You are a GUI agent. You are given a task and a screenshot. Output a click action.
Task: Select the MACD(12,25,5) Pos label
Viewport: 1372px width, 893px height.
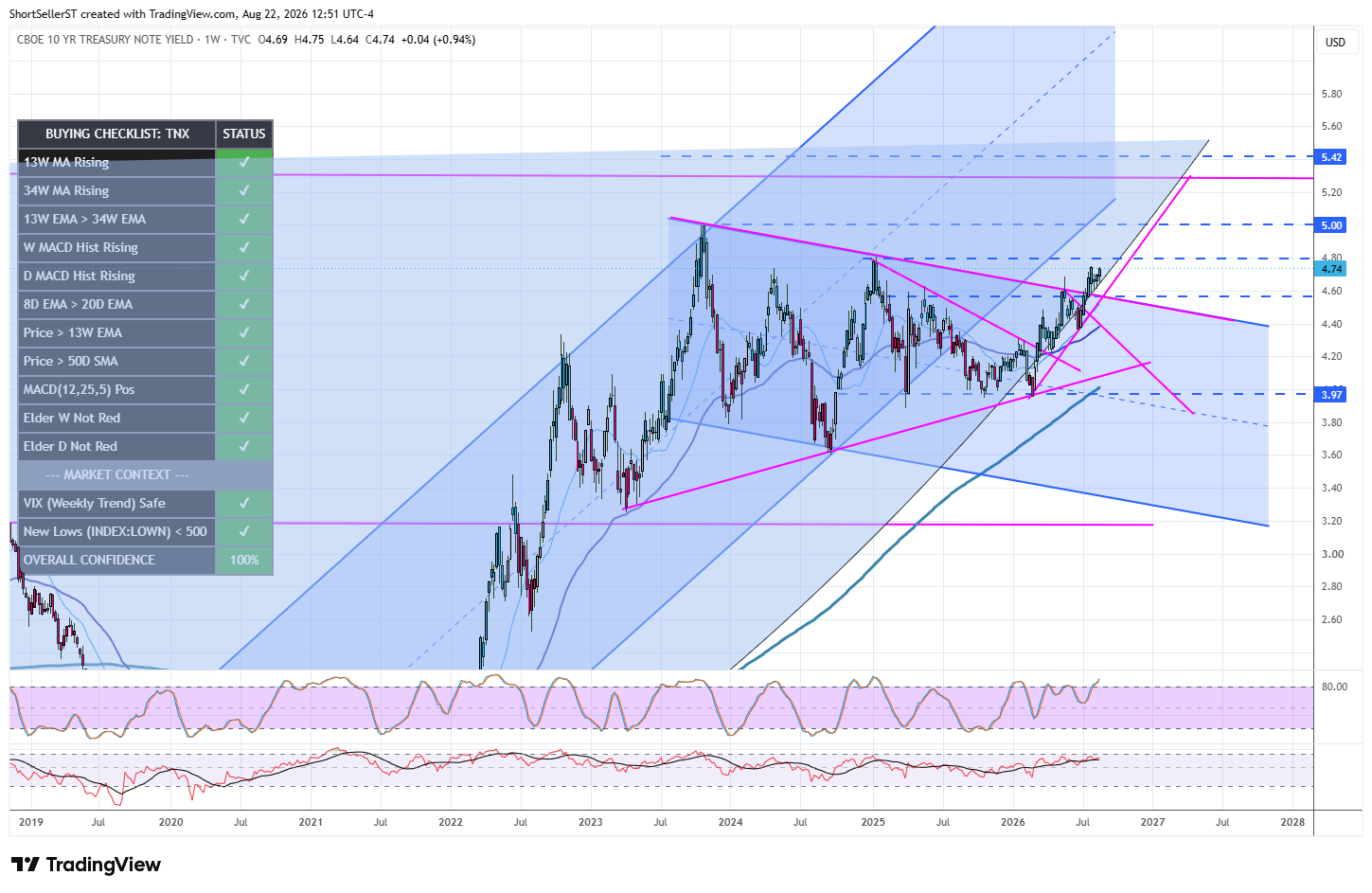click(80, 389)
